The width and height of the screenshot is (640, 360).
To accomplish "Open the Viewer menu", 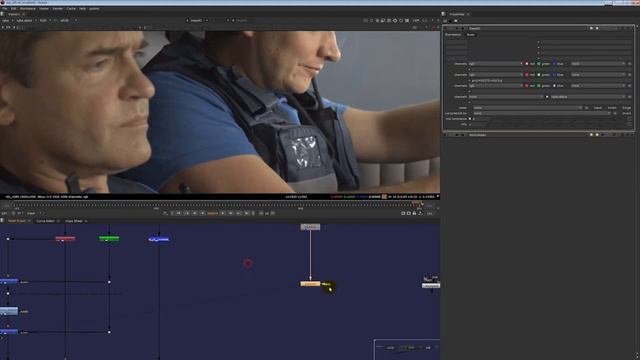I will tap(44, 8).
